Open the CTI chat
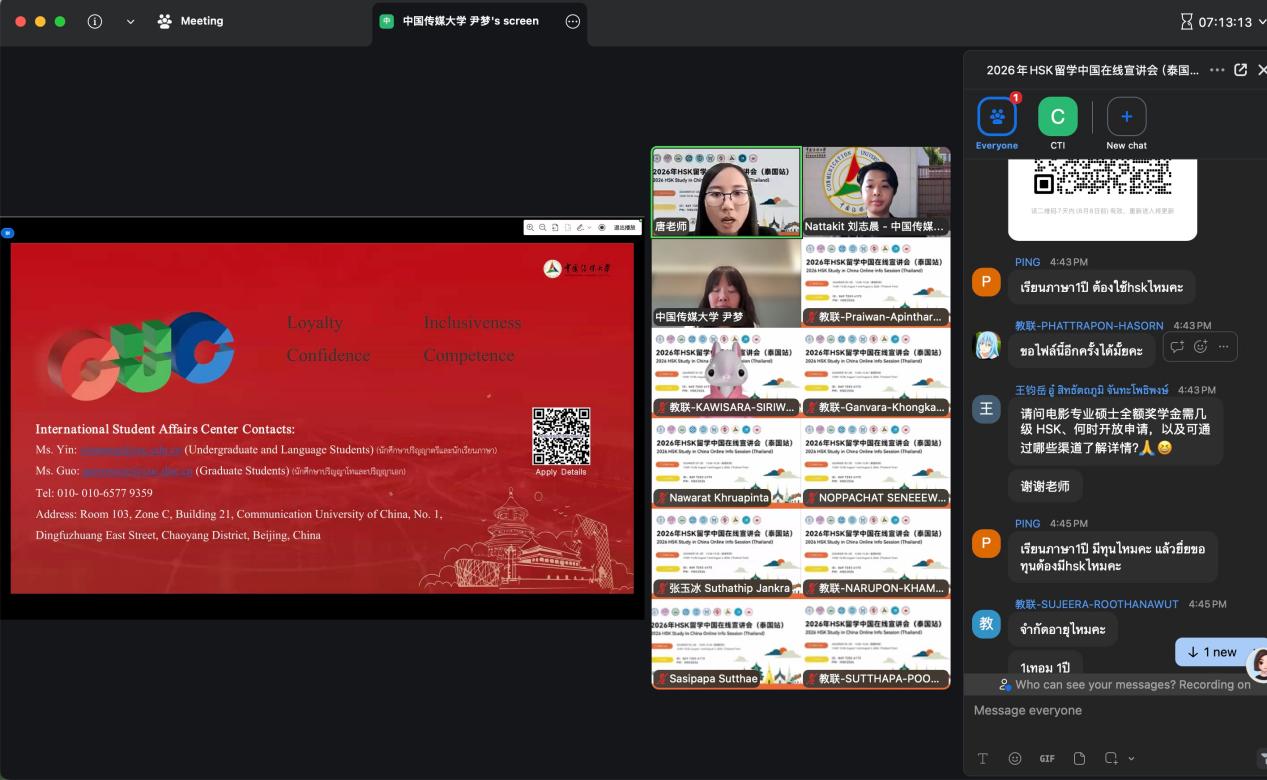Screen dimensions: 1267x780 point(1058,123)
